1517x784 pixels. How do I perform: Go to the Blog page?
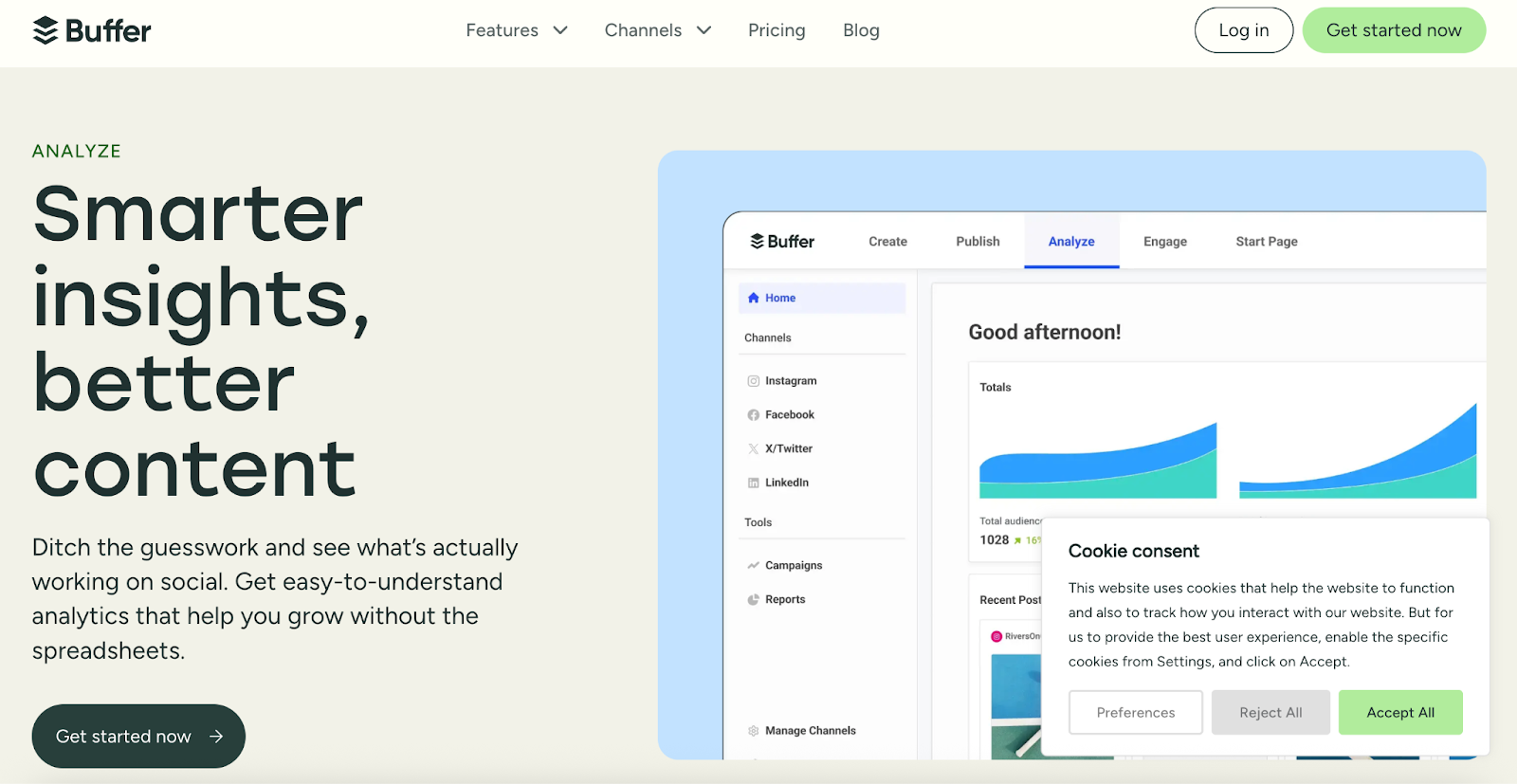[x=861, y=30]
